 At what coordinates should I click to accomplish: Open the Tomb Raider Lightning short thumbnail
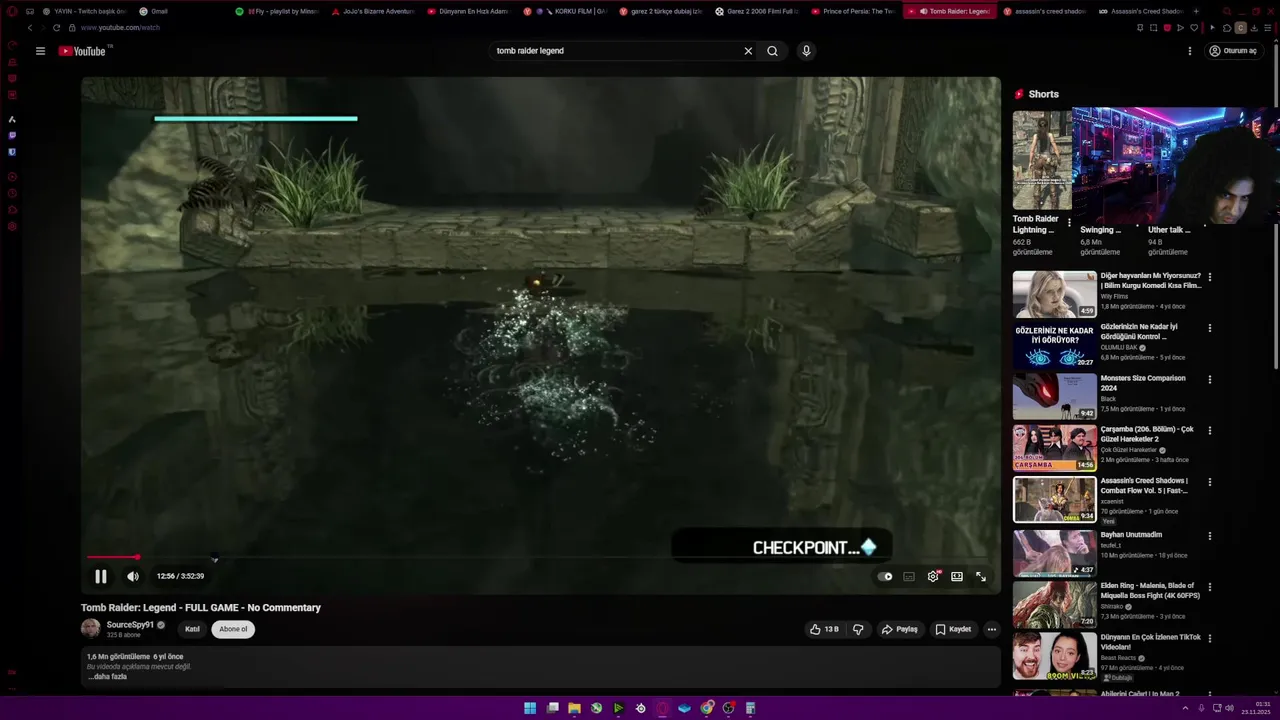tap(1042, 160)
